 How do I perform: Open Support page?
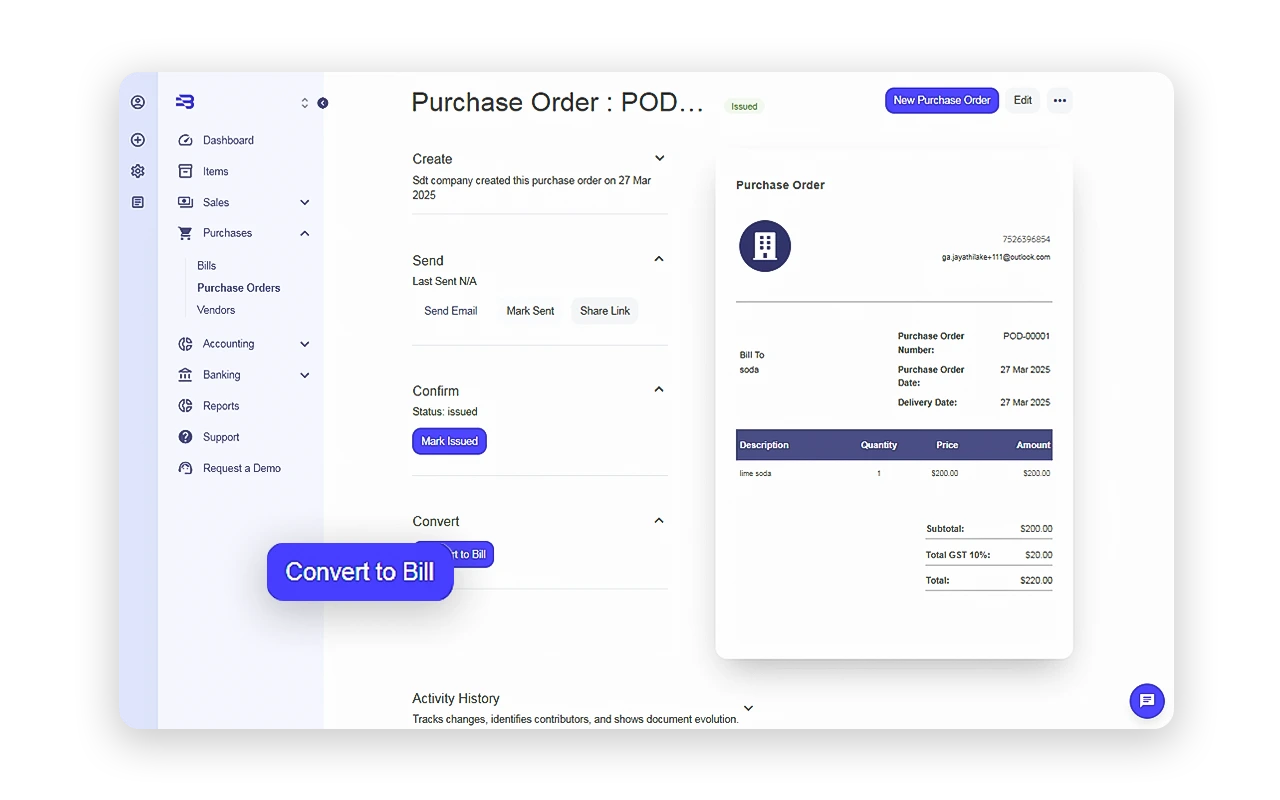point(221,437)
